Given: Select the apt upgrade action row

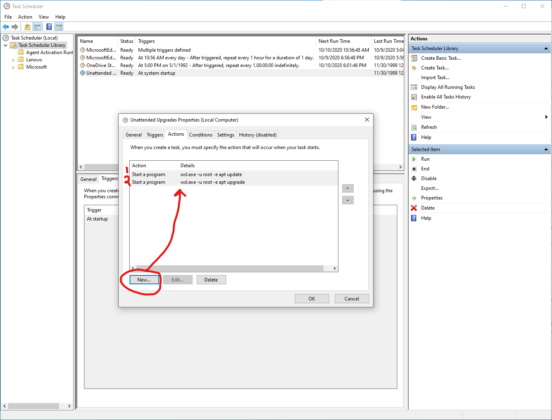Looking at the screenshot, I should (234, 182).
